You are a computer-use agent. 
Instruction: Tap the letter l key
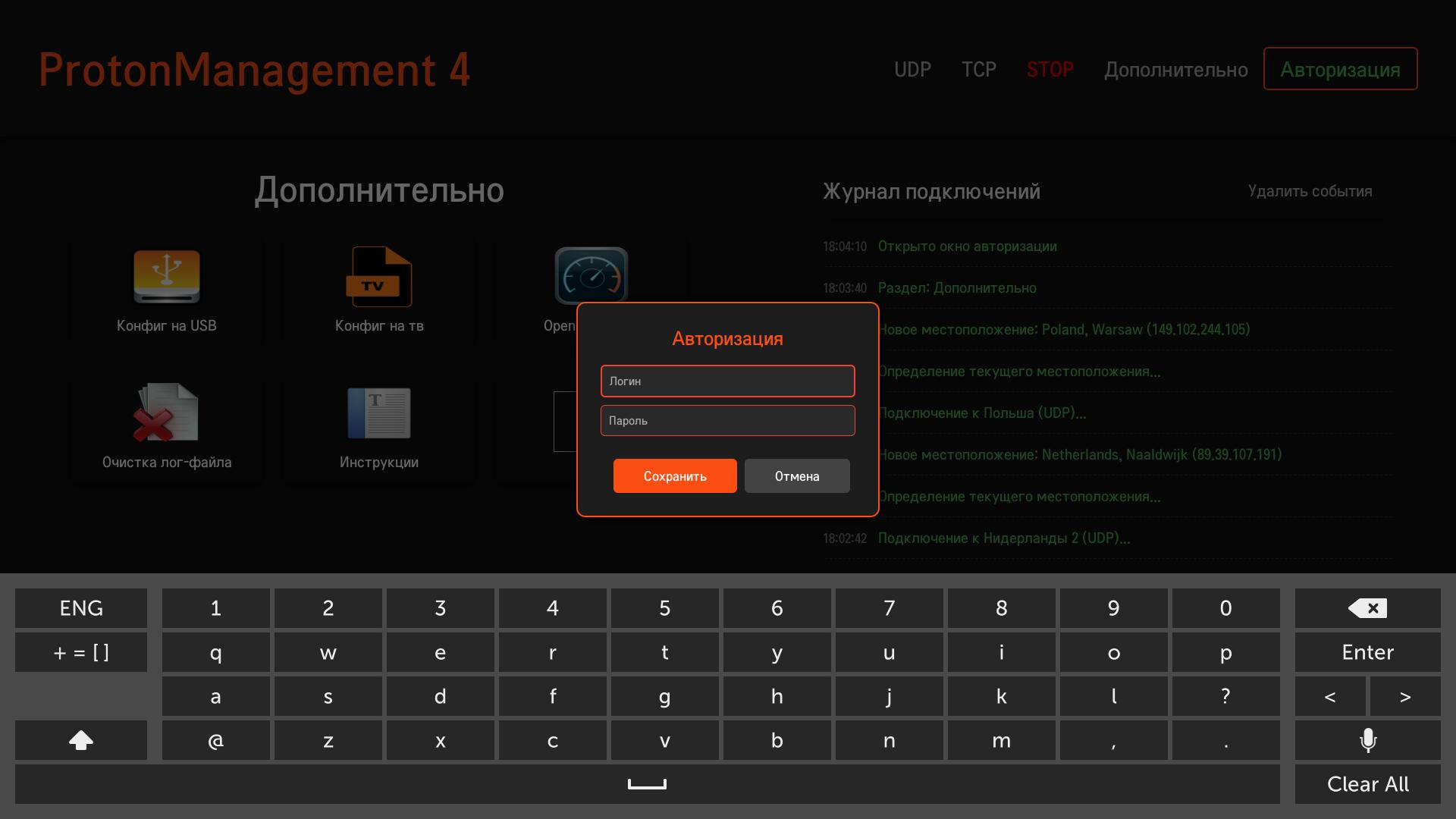[1114, 696]
